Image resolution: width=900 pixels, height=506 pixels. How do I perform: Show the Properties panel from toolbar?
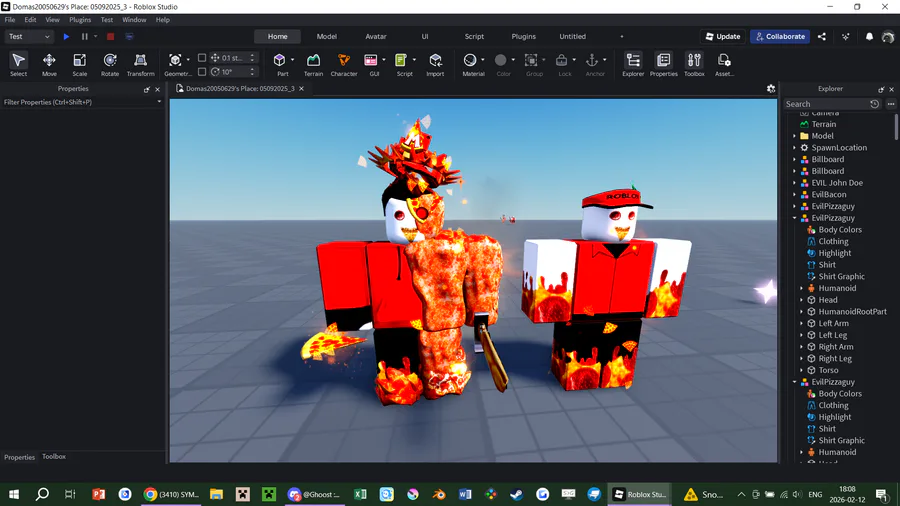pyautogui.click(x=664, y=64)
